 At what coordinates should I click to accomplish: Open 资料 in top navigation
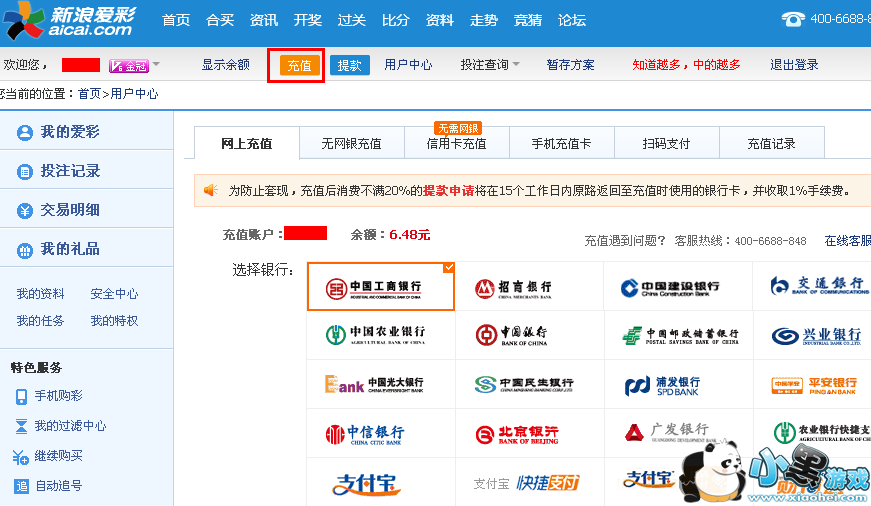tap(440, 21)
